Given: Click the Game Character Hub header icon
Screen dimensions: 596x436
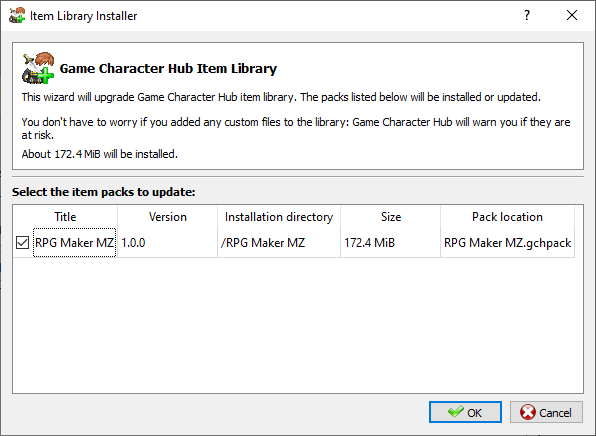Looking at the screenshot, I should (38, 68).
